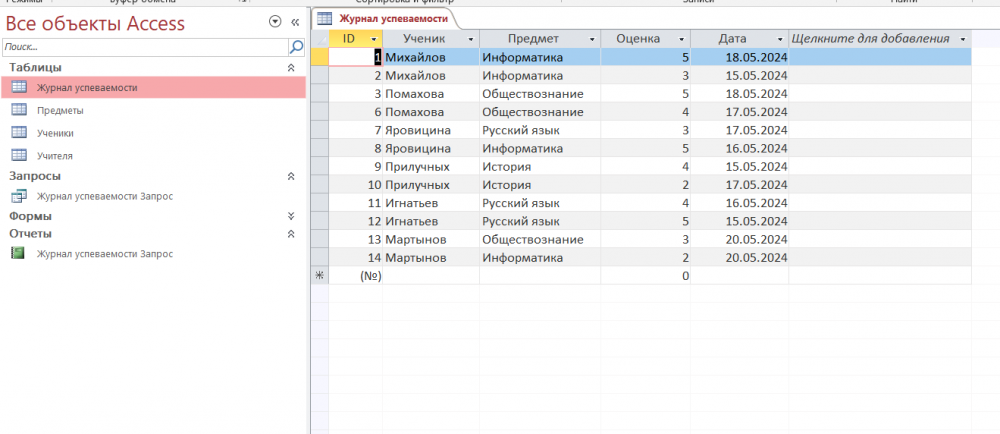This screenshot has width=1000, height=434.
Task: Open query Журнал успеваемости Запрос
Action: (x=104, y=196)
